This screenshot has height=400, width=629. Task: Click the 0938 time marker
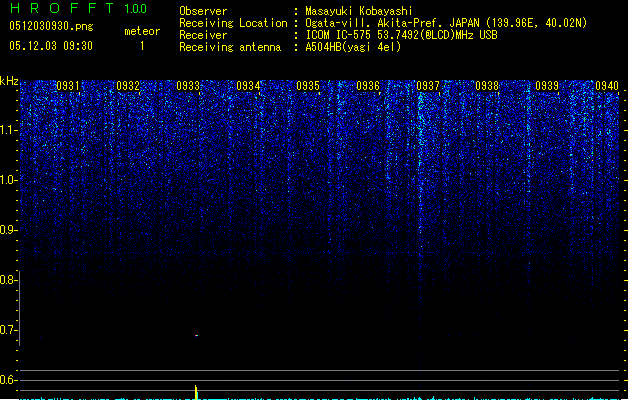[487, 86]
